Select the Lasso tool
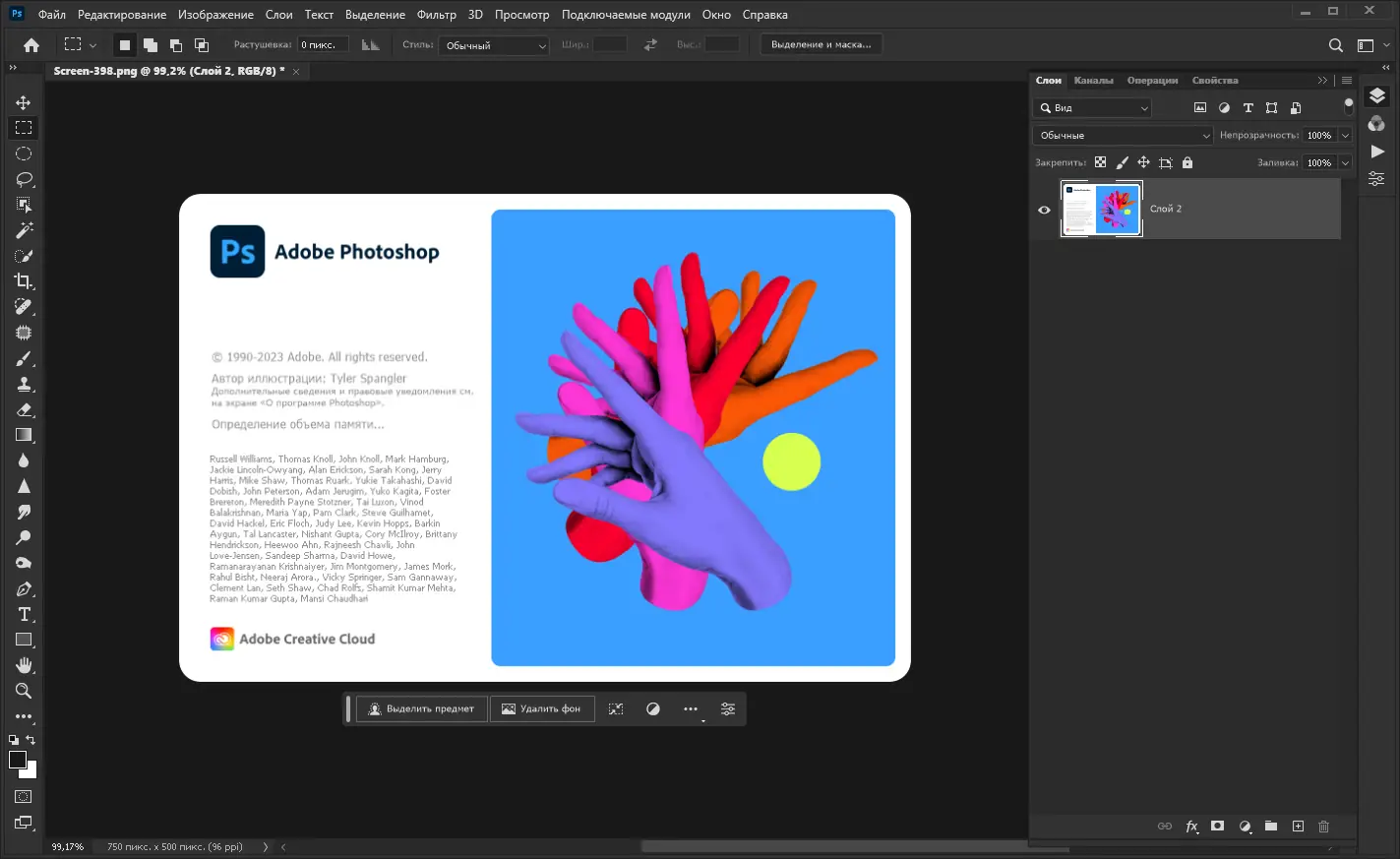This screenshot has height=859, width=1400. point(24,179)
